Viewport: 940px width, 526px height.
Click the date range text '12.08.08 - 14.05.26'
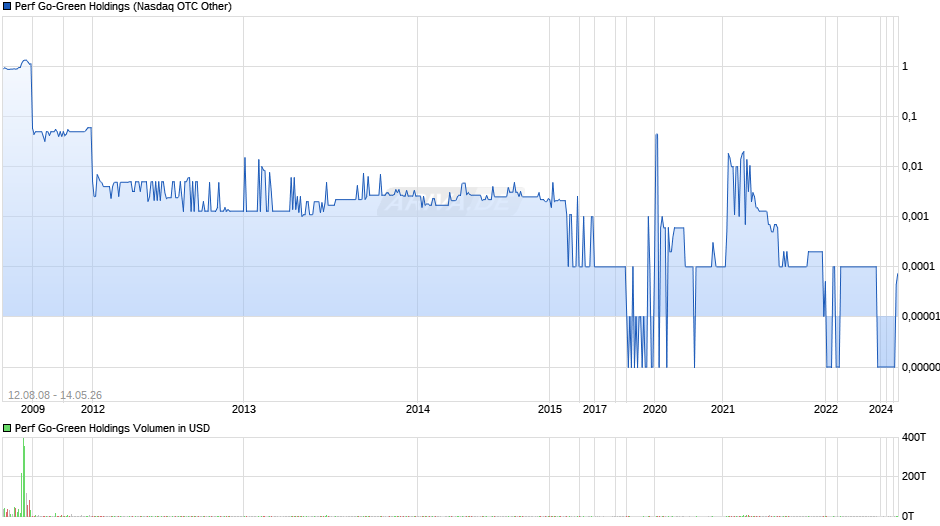coord(55,395)
